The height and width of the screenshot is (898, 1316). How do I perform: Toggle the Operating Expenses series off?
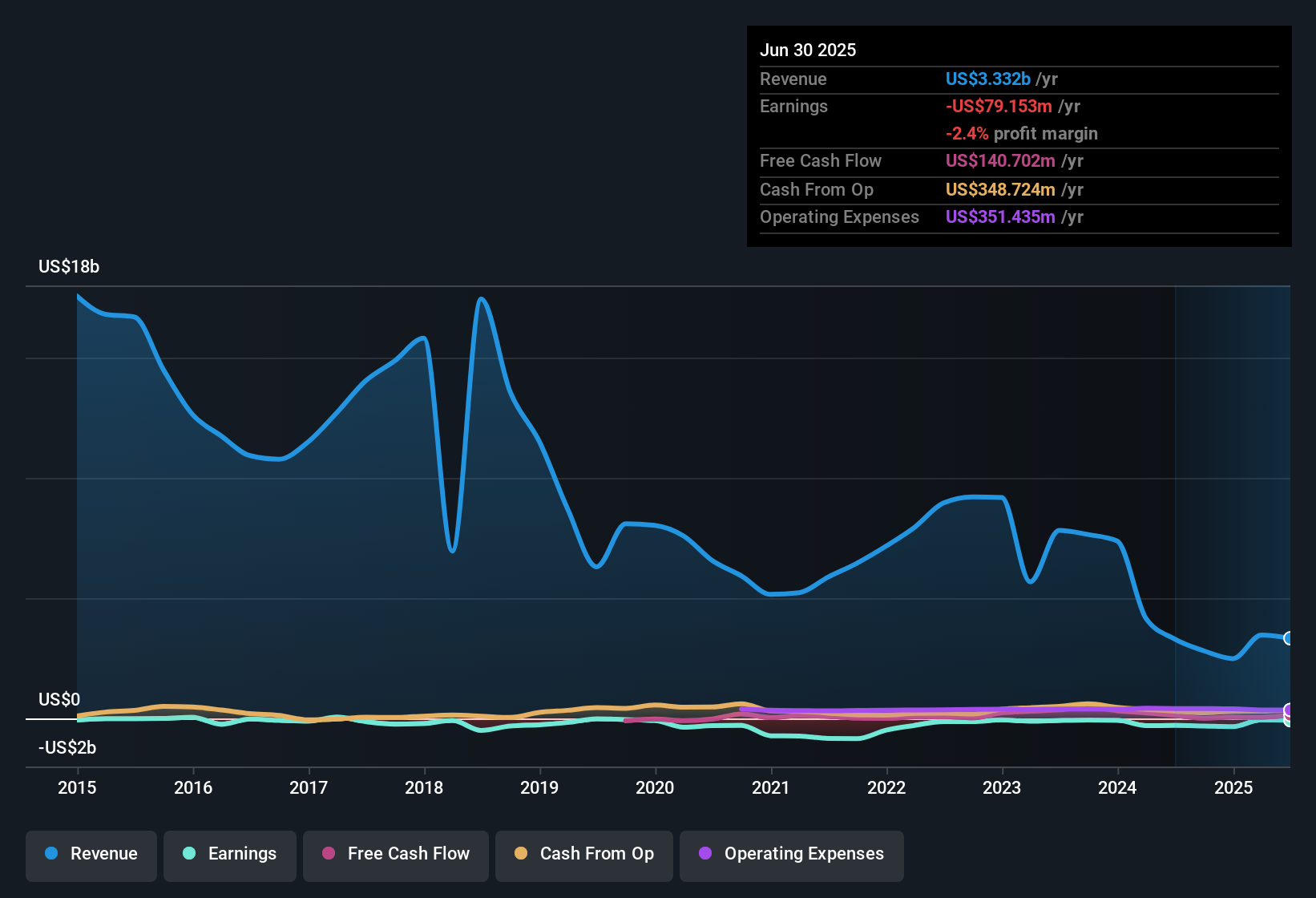[x=791, y=854]
